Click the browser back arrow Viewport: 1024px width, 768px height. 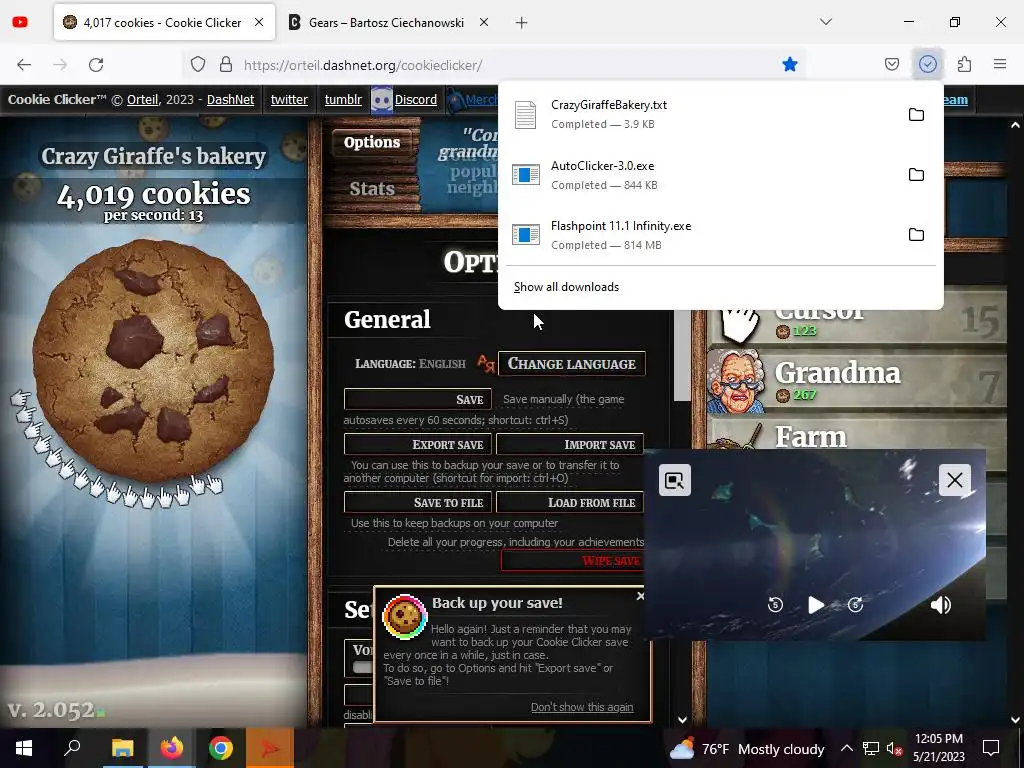click(x=24, y=64)
